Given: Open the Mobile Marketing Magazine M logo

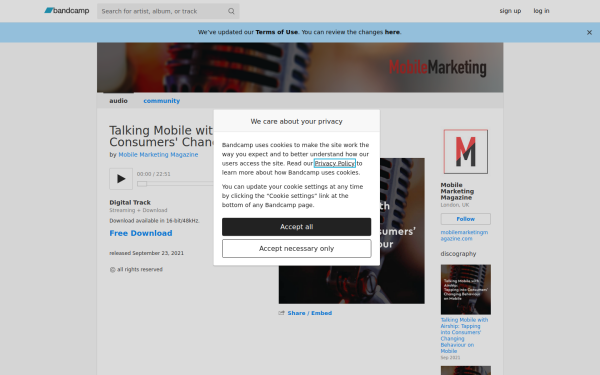Looking at the screenshot, I should click(466, 152).
